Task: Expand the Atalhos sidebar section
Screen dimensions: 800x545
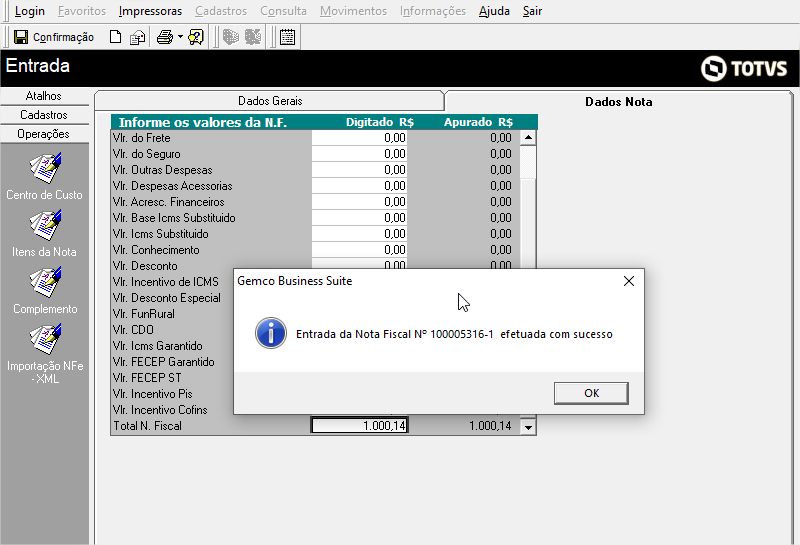Action: [44, 96]
